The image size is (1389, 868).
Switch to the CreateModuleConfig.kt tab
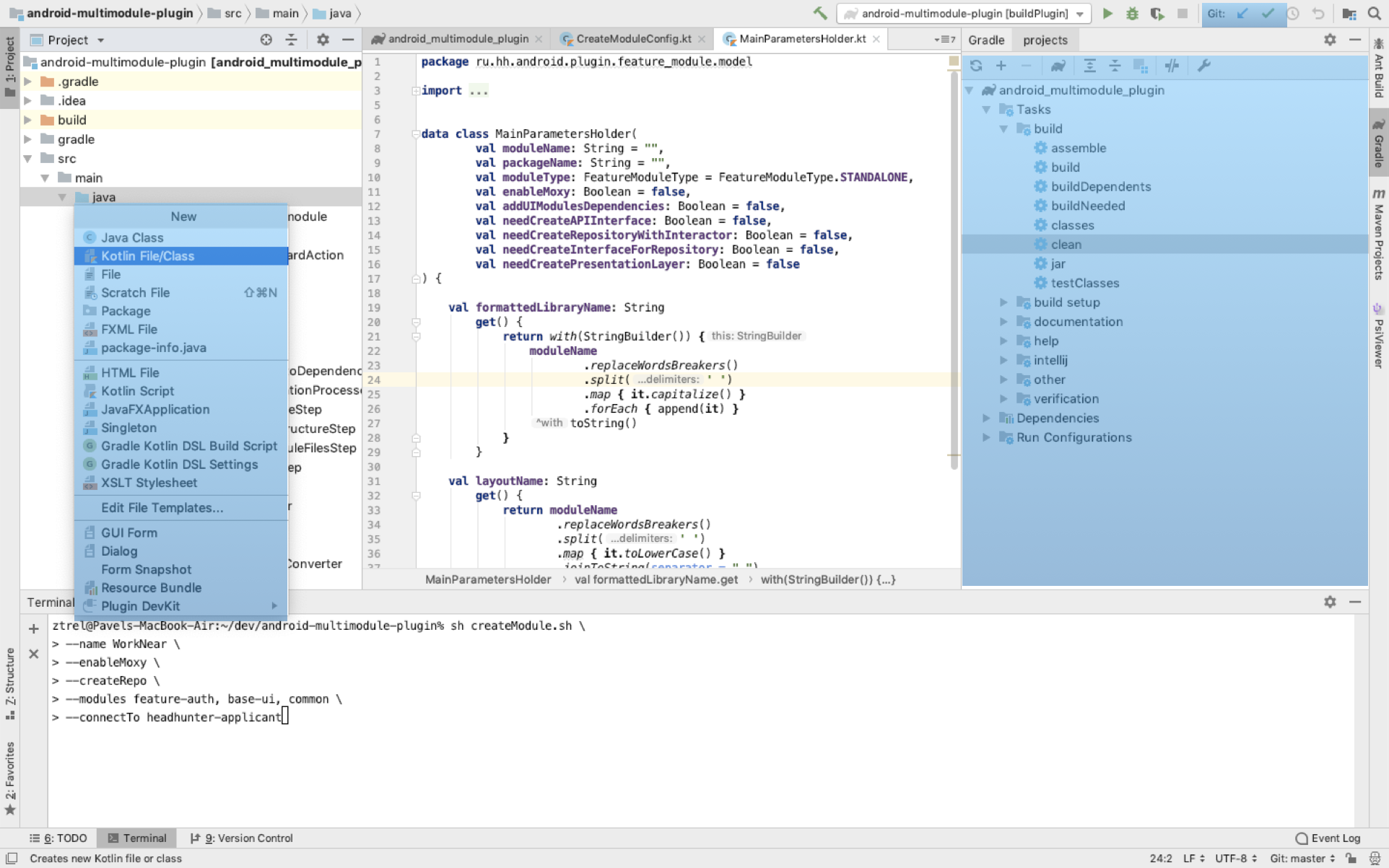(x=632, y=39)
